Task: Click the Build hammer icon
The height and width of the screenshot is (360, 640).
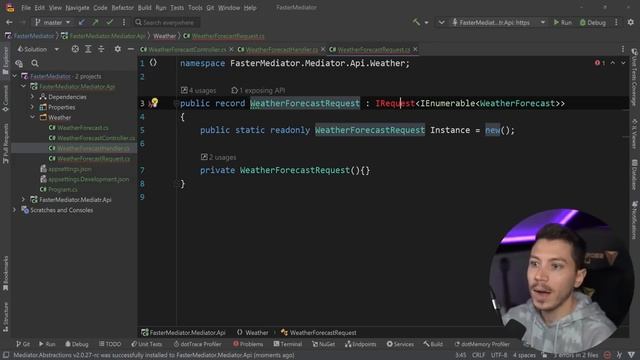Action: click(x=416, y=22)
